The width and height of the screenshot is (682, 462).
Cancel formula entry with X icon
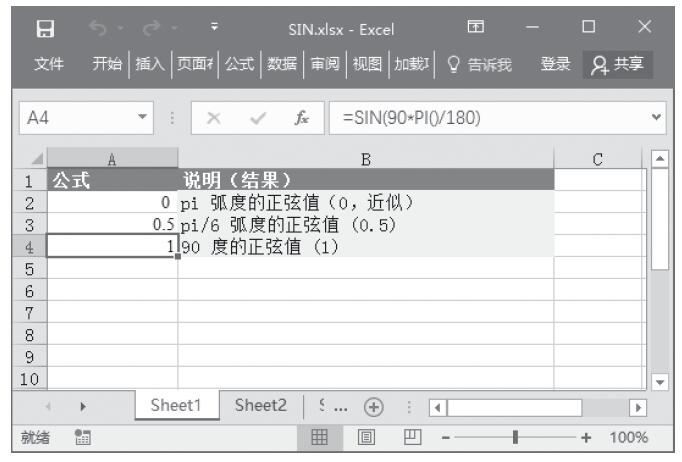pyautogui.click(x=213, y=117)
